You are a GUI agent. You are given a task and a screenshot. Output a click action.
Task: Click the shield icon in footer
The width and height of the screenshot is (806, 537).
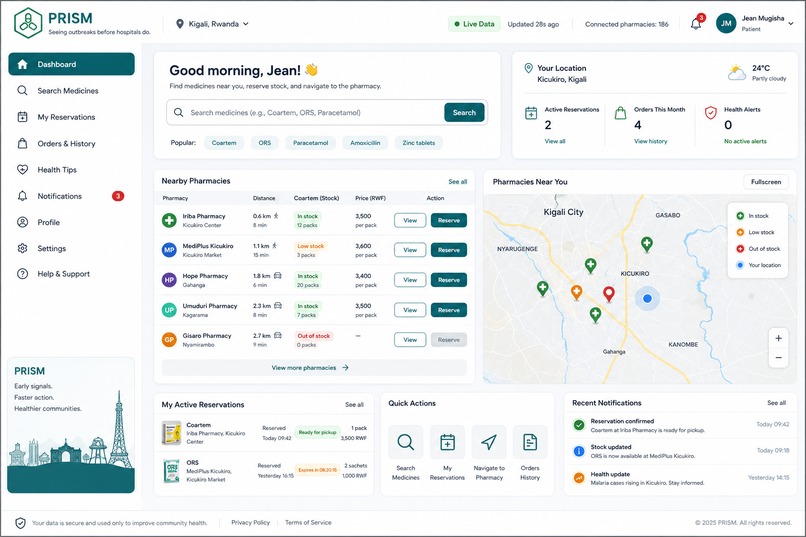coord(20,523)
